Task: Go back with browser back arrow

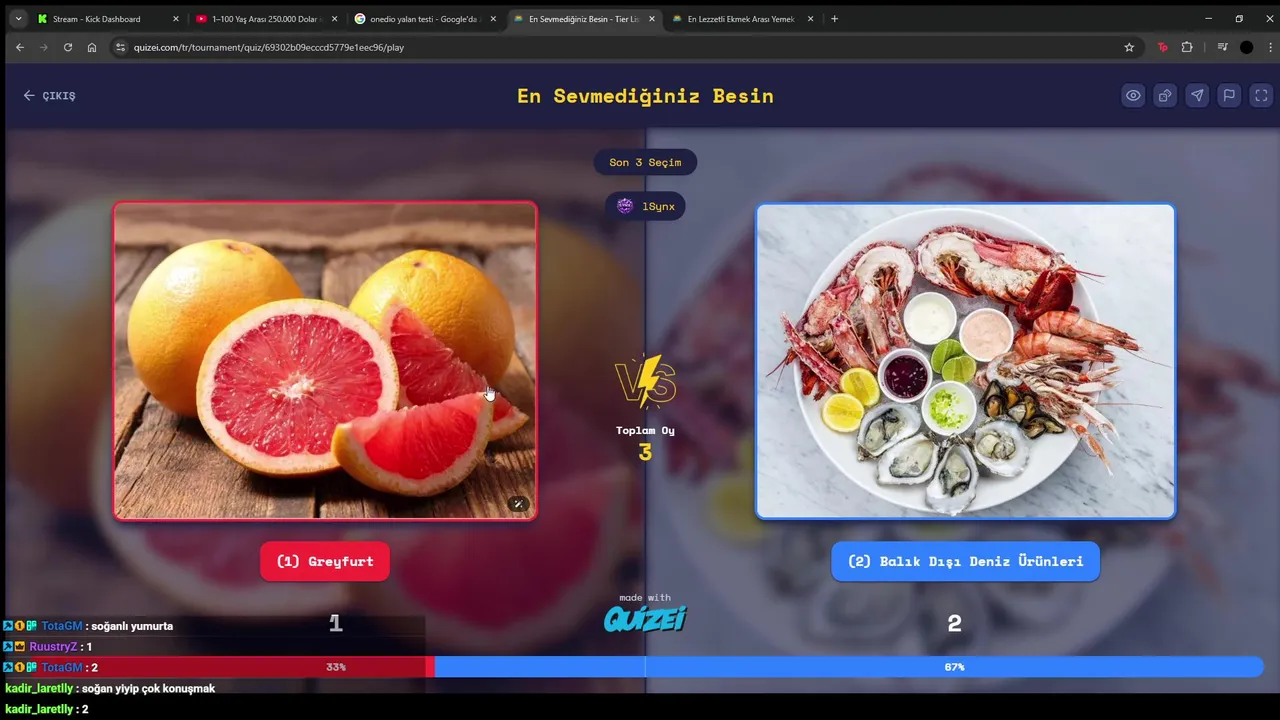Action: pyautogui.click(x=20, y=47)
